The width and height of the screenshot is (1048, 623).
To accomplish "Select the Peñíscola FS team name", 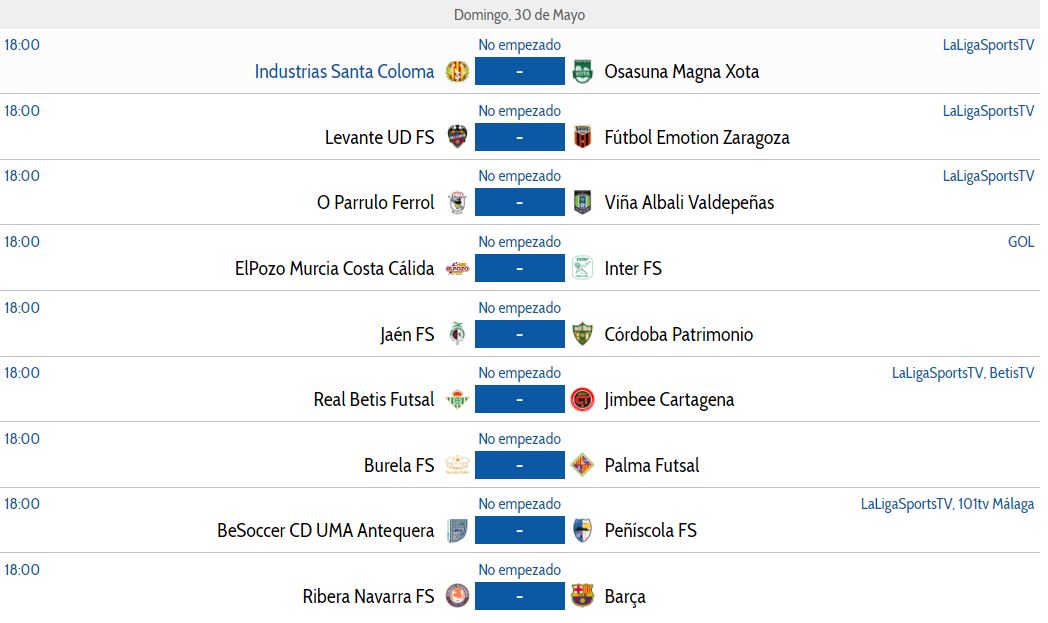I will coord(650,531).
